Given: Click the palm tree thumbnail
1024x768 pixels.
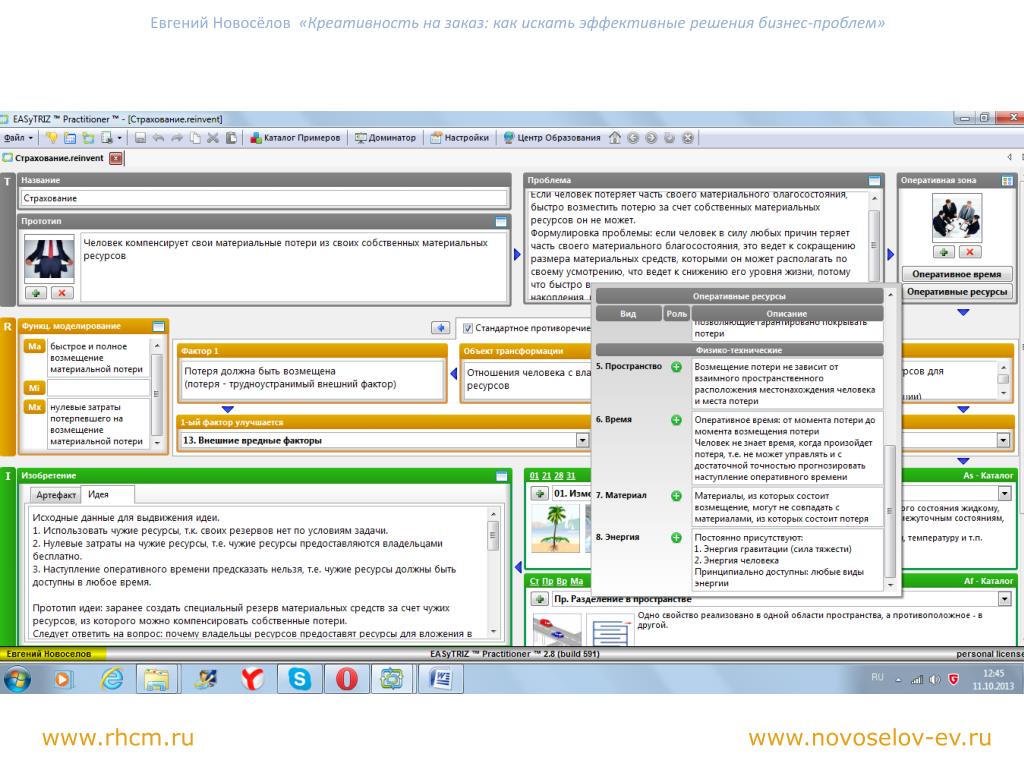Looking at the screenshot, I should click(555, 529).
